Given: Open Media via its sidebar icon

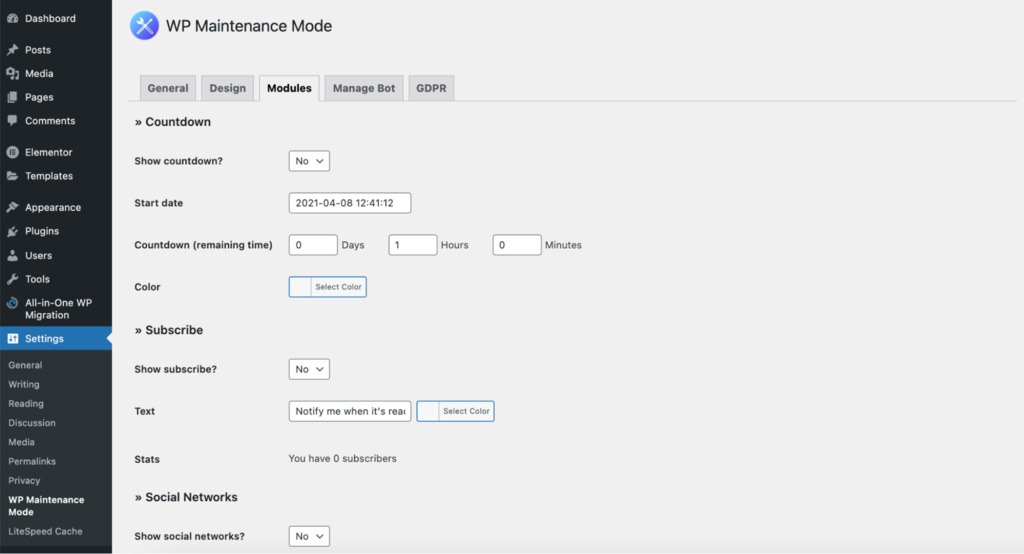Looking at the screenshot, I should coord(12,74).
